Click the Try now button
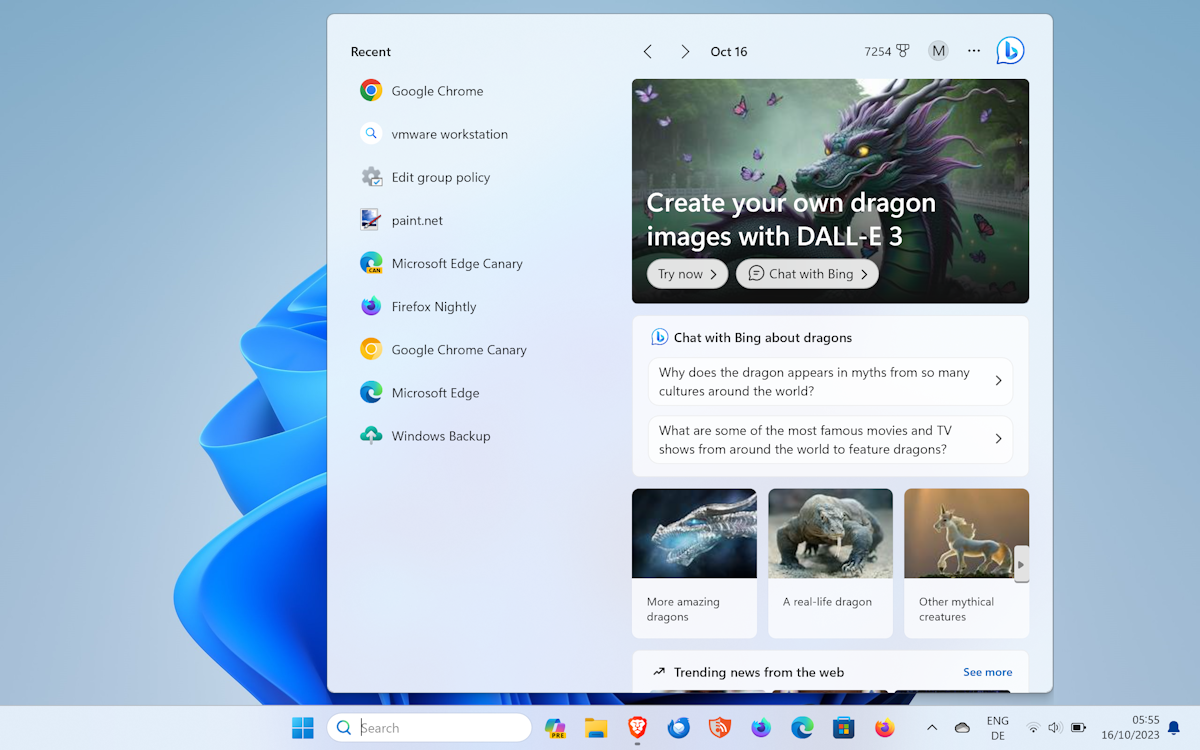The height and width of the screenshot is (750, 1200). [x=687, y=273]
